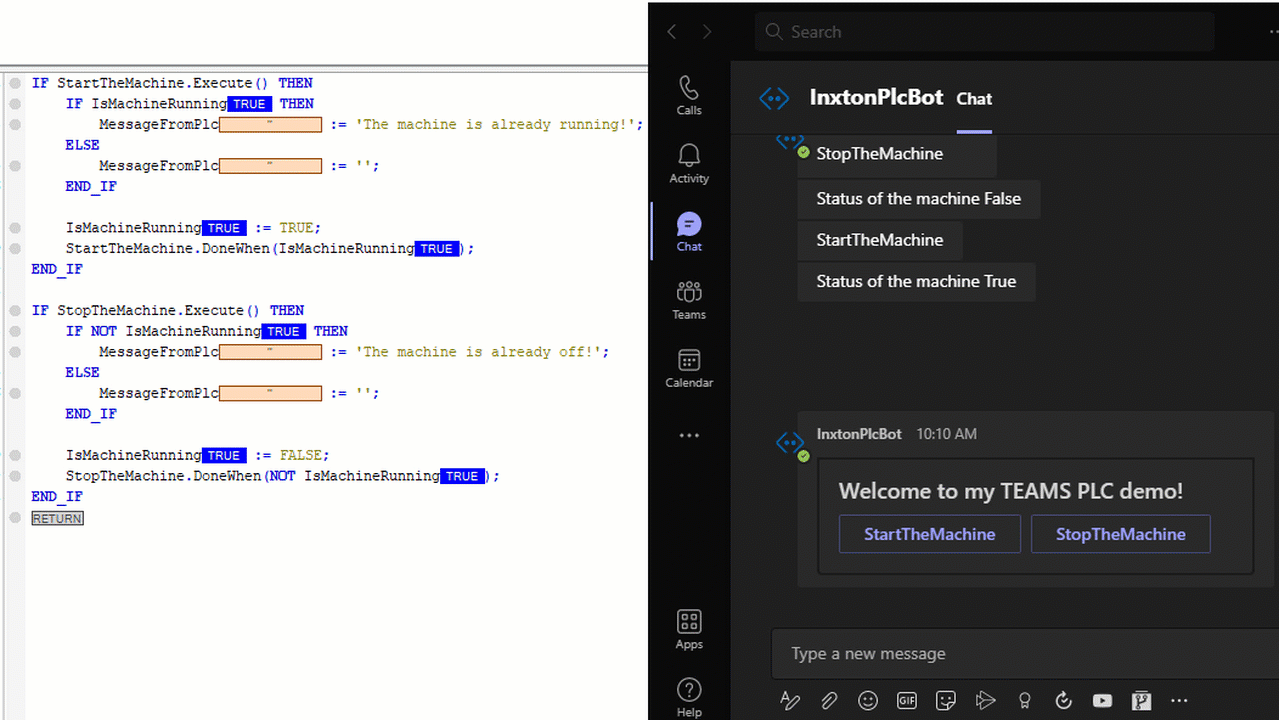Toggle the breakpoint on the RETURN line
1279x720 pixels.
(15, 517)
